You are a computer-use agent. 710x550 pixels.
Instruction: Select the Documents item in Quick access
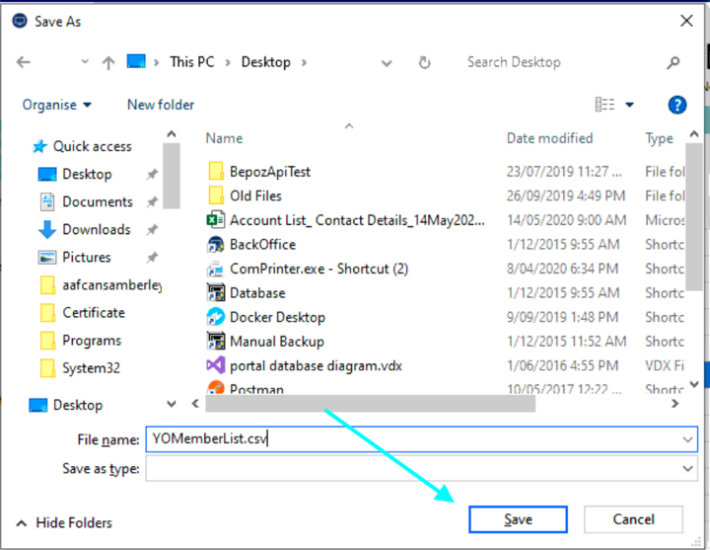[x=97, y=201]
